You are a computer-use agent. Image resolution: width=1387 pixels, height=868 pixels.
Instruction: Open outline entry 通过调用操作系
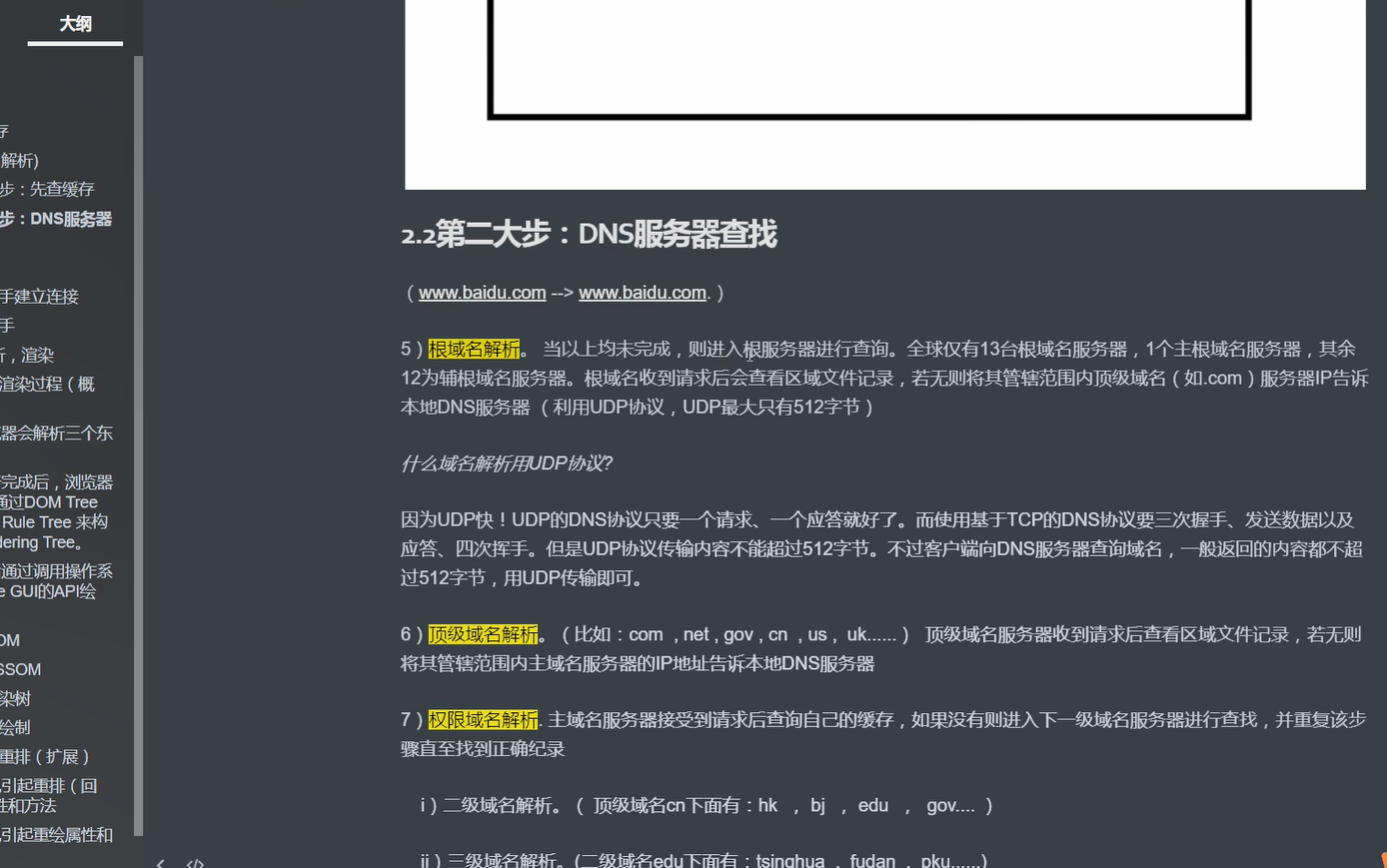click(56, 580)
